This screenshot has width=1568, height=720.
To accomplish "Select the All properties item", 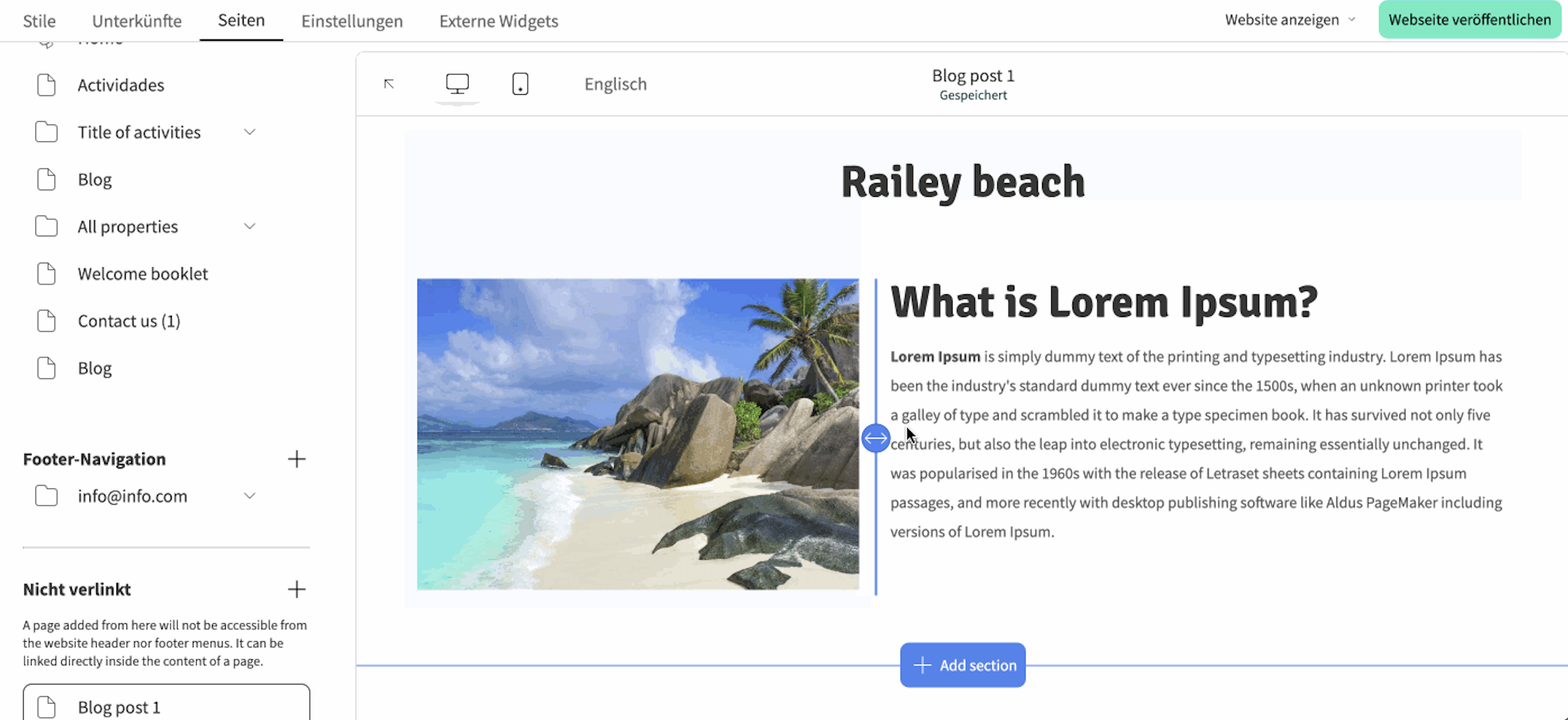I will [x=128, y=226].
